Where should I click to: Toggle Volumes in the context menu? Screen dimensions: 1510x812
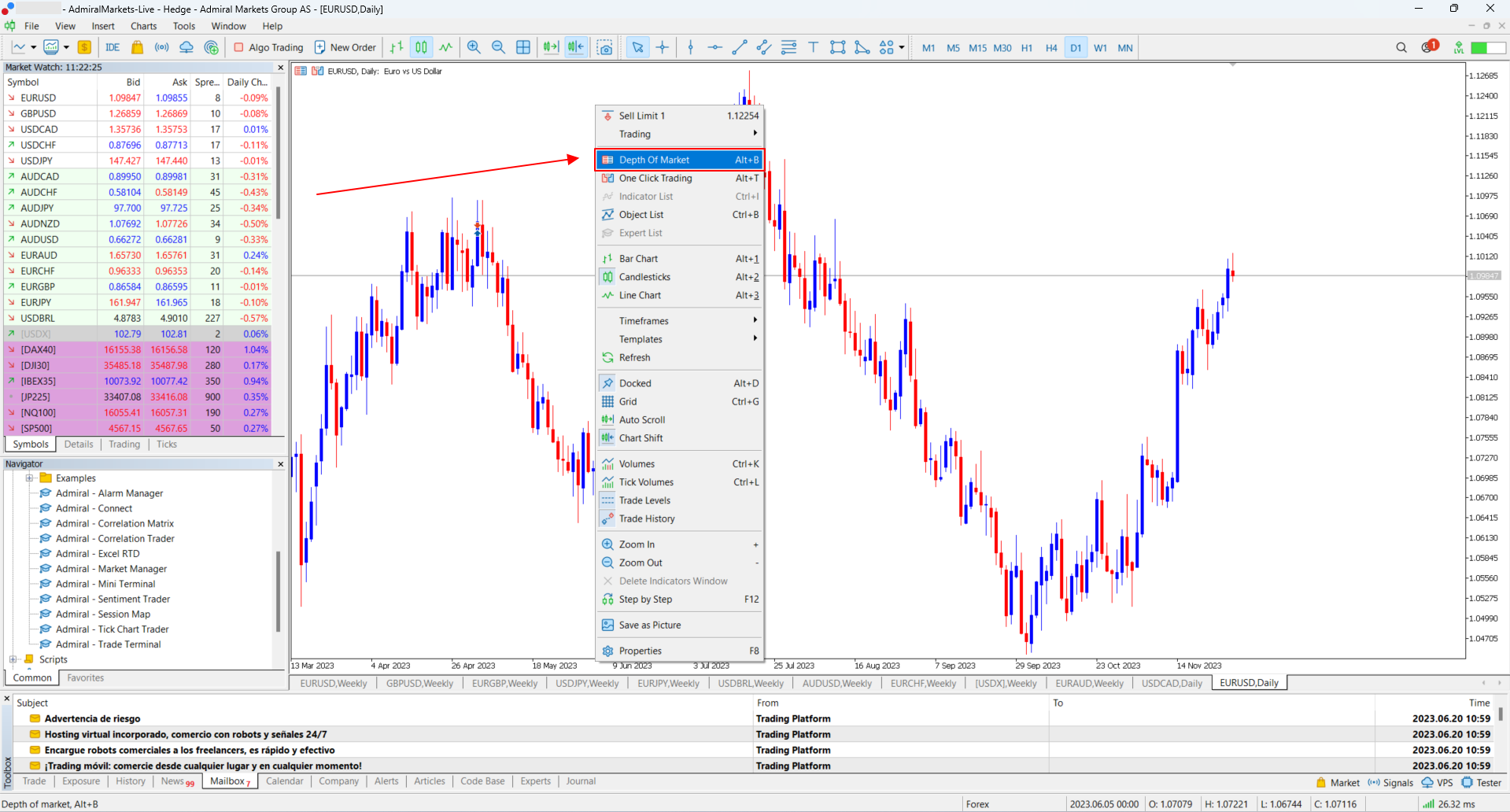click(x=680, y=463)
